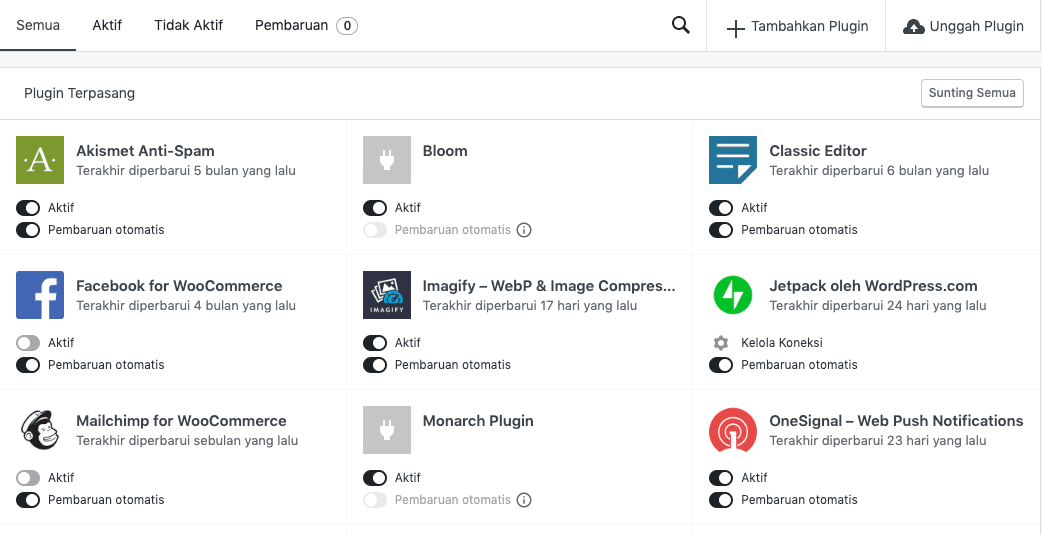Click the Unggah Plugin button
This screenshot has width=1042, height=535.
964,26
